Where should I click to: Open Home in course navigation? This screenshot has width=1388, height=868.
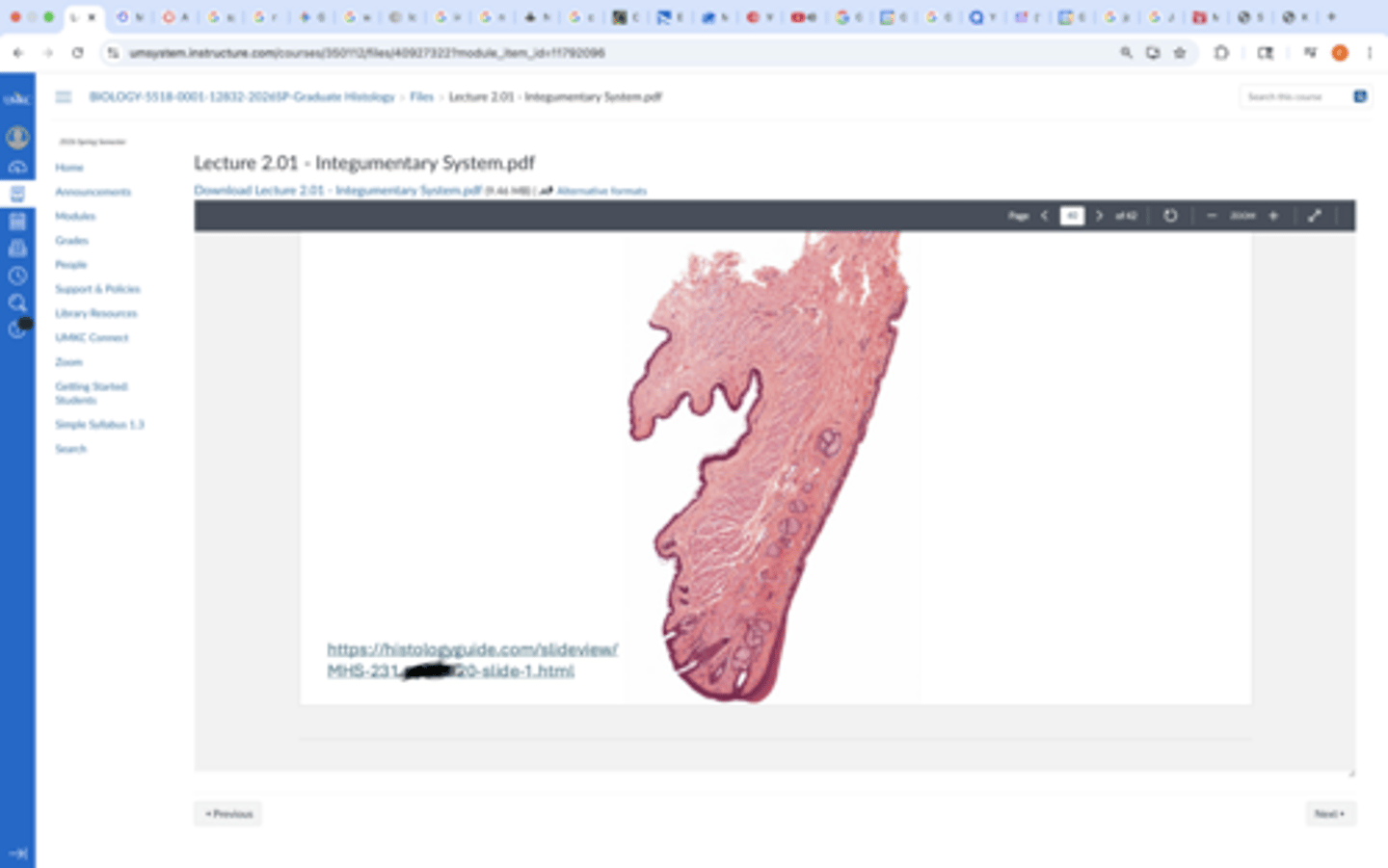[x=69, y=168]
